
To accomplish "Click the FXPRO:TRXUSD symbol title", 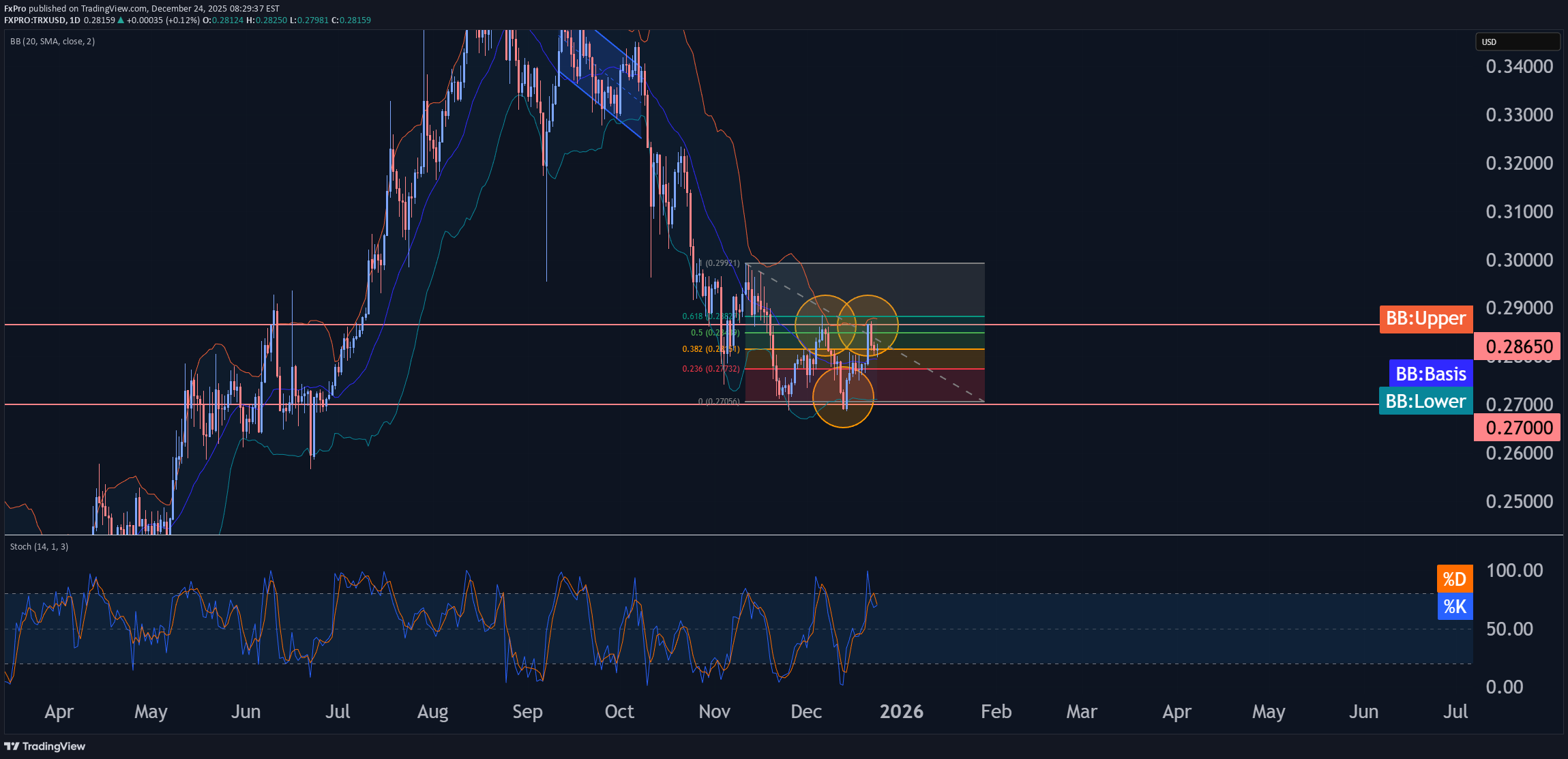I will point(34,20).
